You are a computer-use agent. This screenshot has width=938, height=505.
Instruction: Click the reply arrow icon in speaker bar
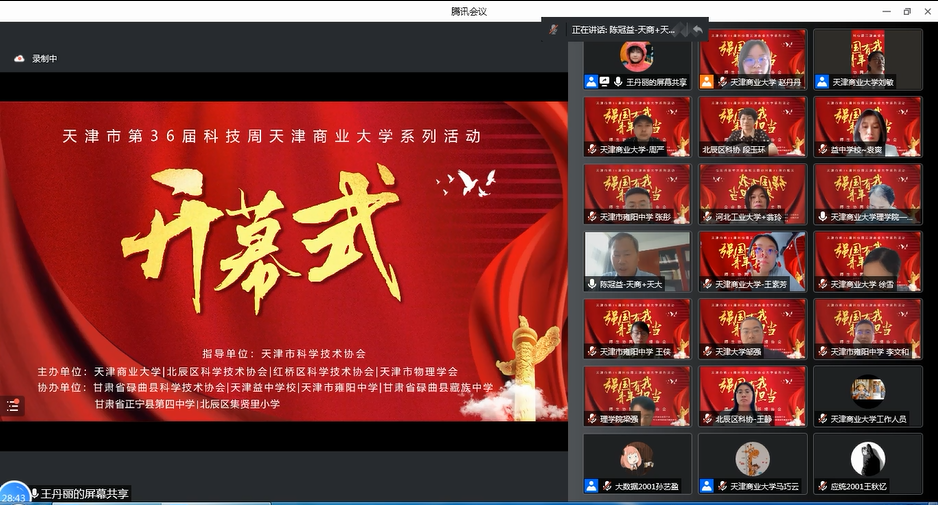point(697,29)
